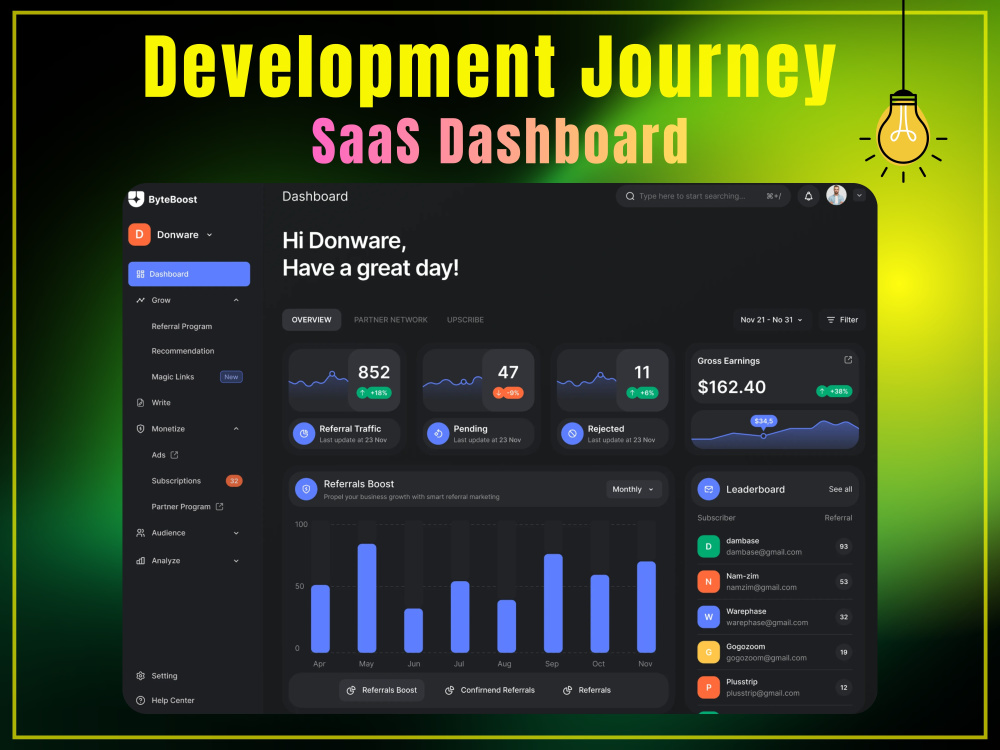Click the -9% pending badge
1000x750 pixels.
(x=508, y=393)
